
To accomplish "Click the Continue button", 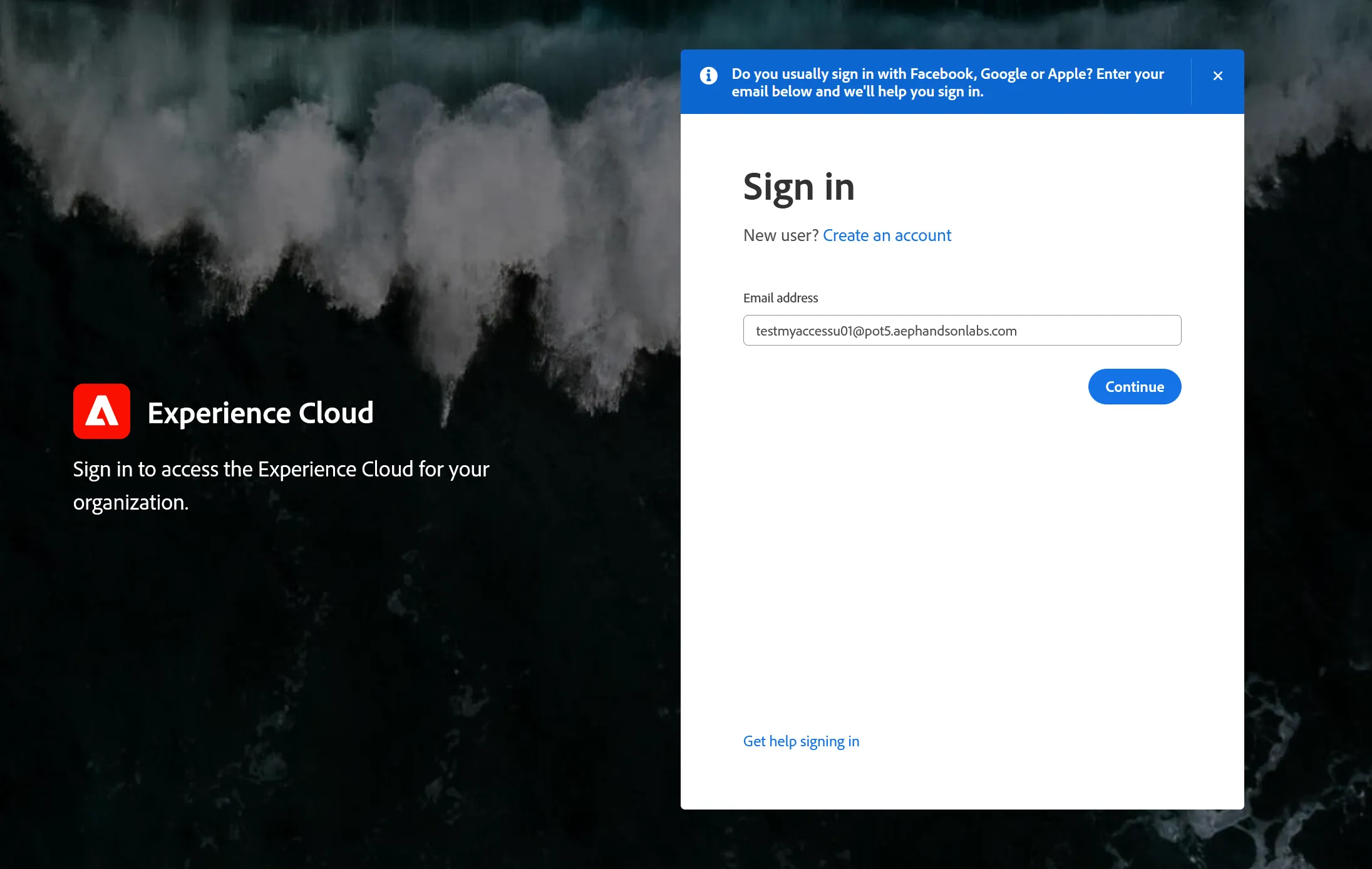I will pos(1134,387).
